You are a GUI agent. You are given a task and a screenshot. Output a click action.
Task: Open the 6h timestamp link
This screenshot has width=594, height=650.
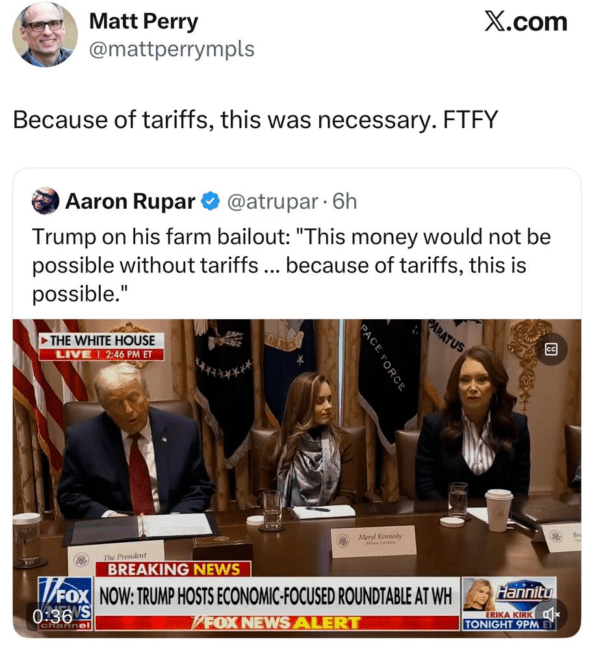pyautogui.click(x=344, y=201)
